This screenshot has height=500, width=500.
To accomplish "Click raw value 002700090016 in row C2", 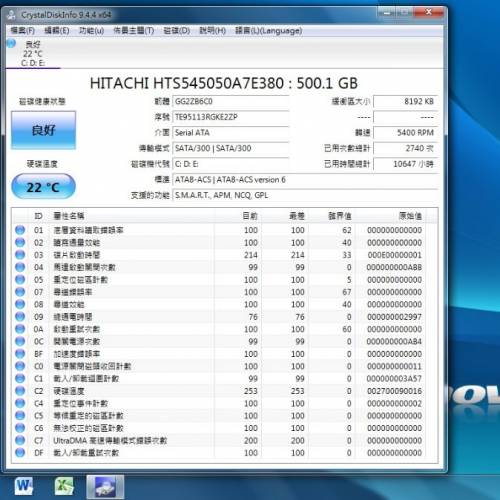I will [x=395, y=391].
